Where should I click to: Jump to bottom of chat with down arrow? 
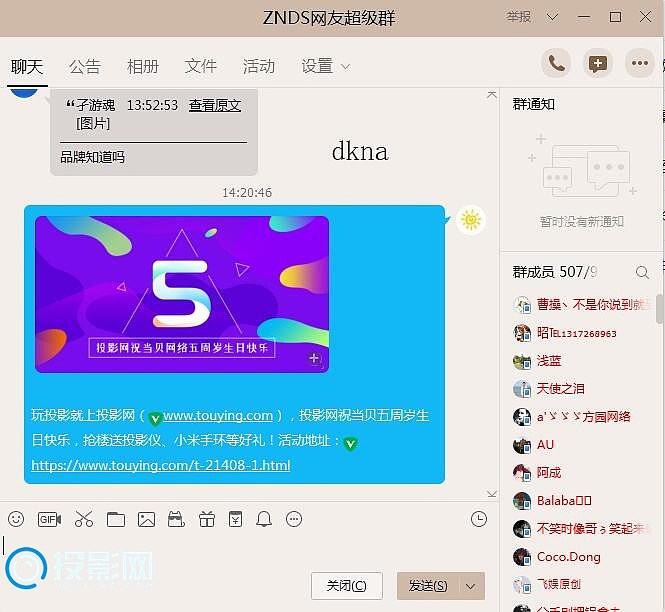point(492,494)
